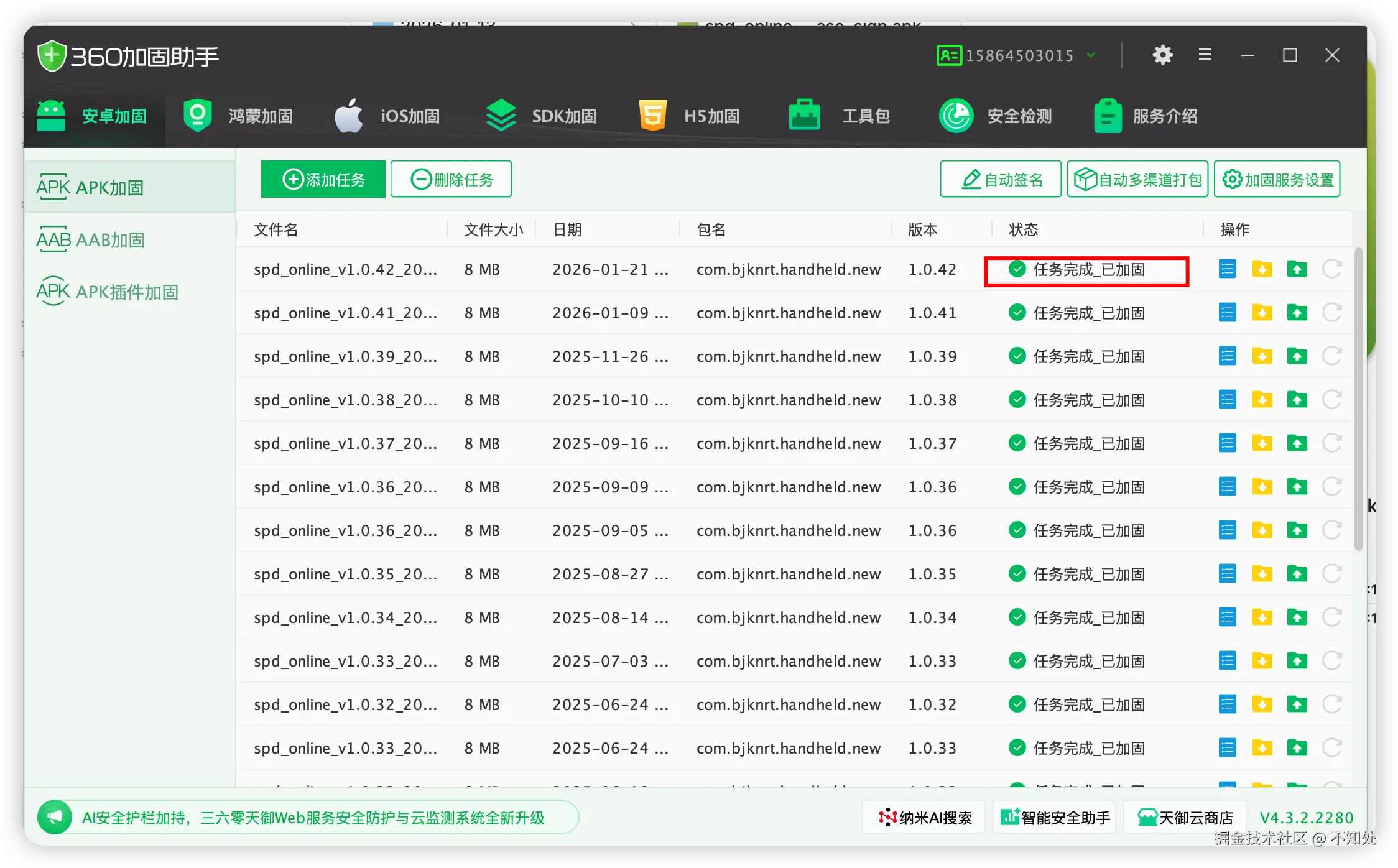This screenshot has height=868, width=1398.
Task: Select APK插件加固 in the sidebar
Action: (107, 292)
